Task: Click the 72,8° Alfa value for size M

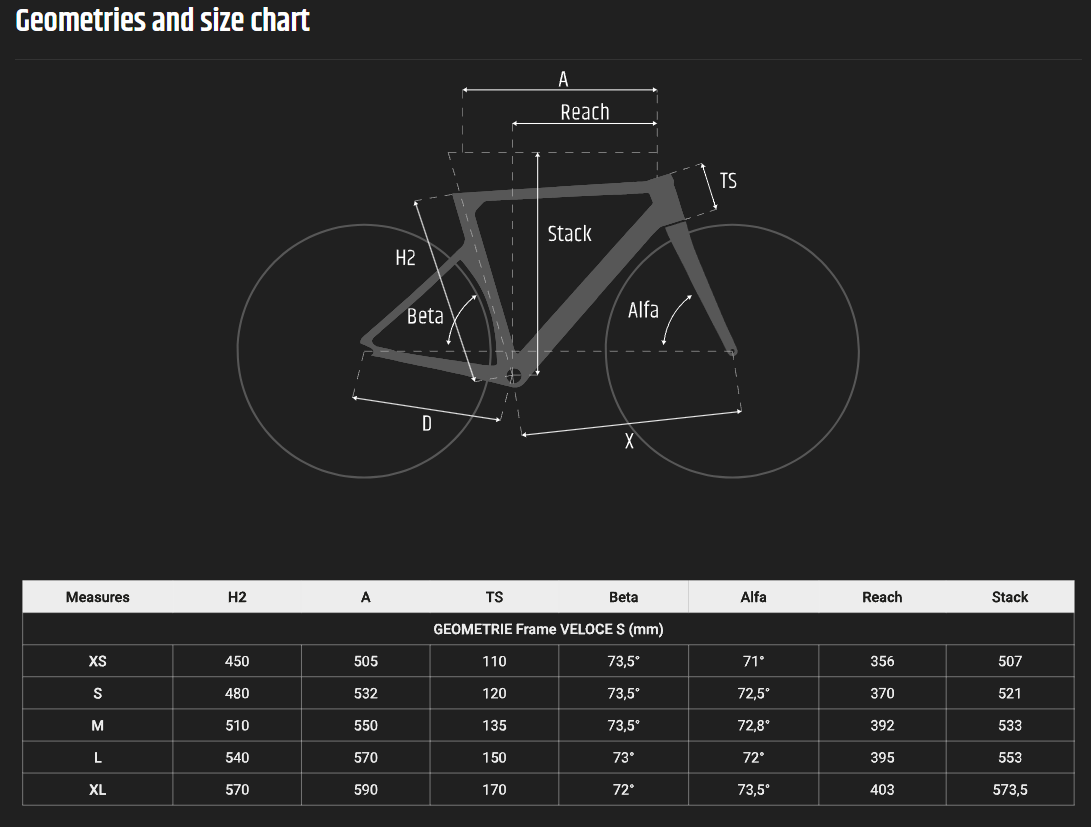Action: [x=754, y=725]
